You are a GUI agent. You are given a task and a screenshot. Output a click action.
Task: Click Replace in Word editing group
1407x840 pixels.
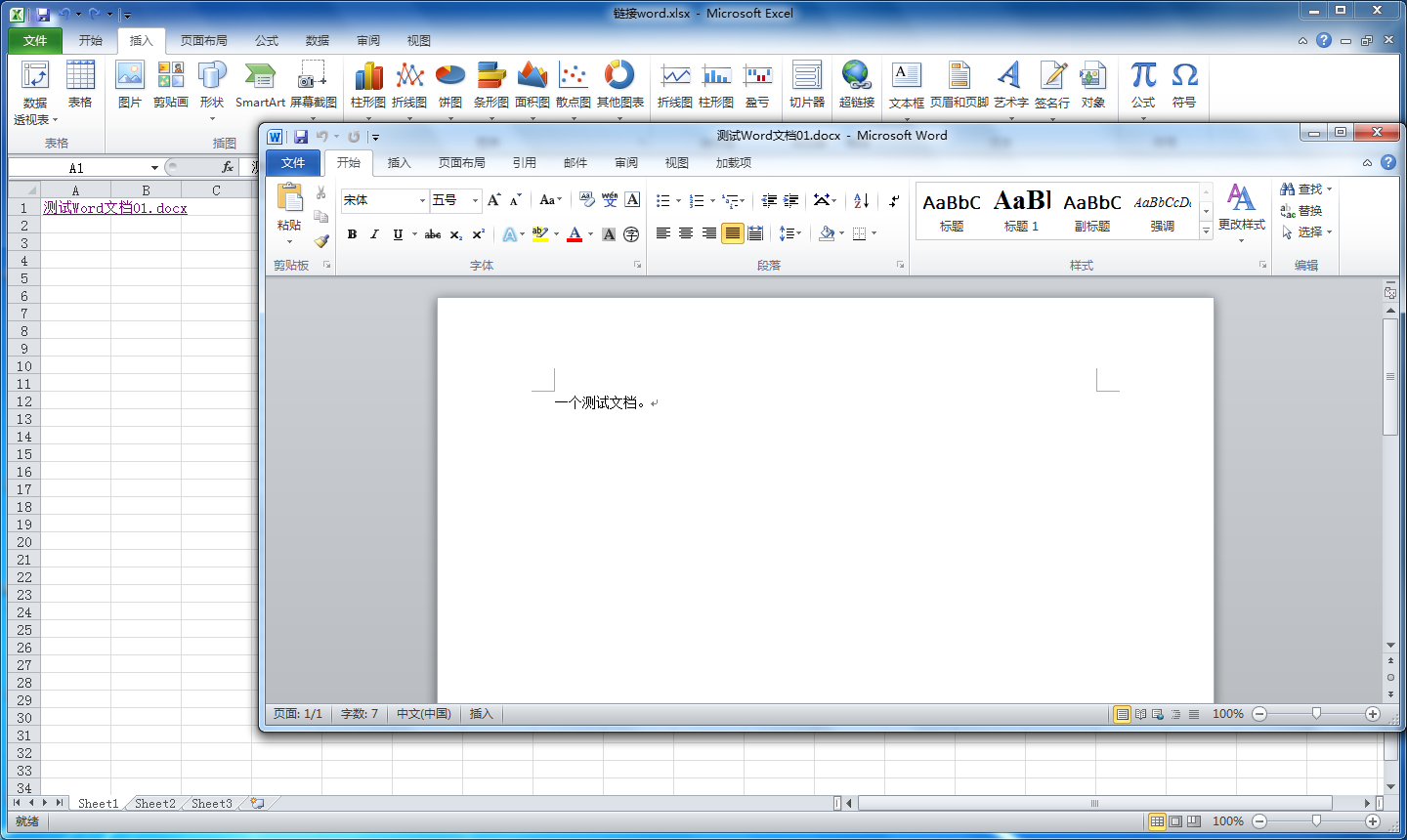(1301, 211)
